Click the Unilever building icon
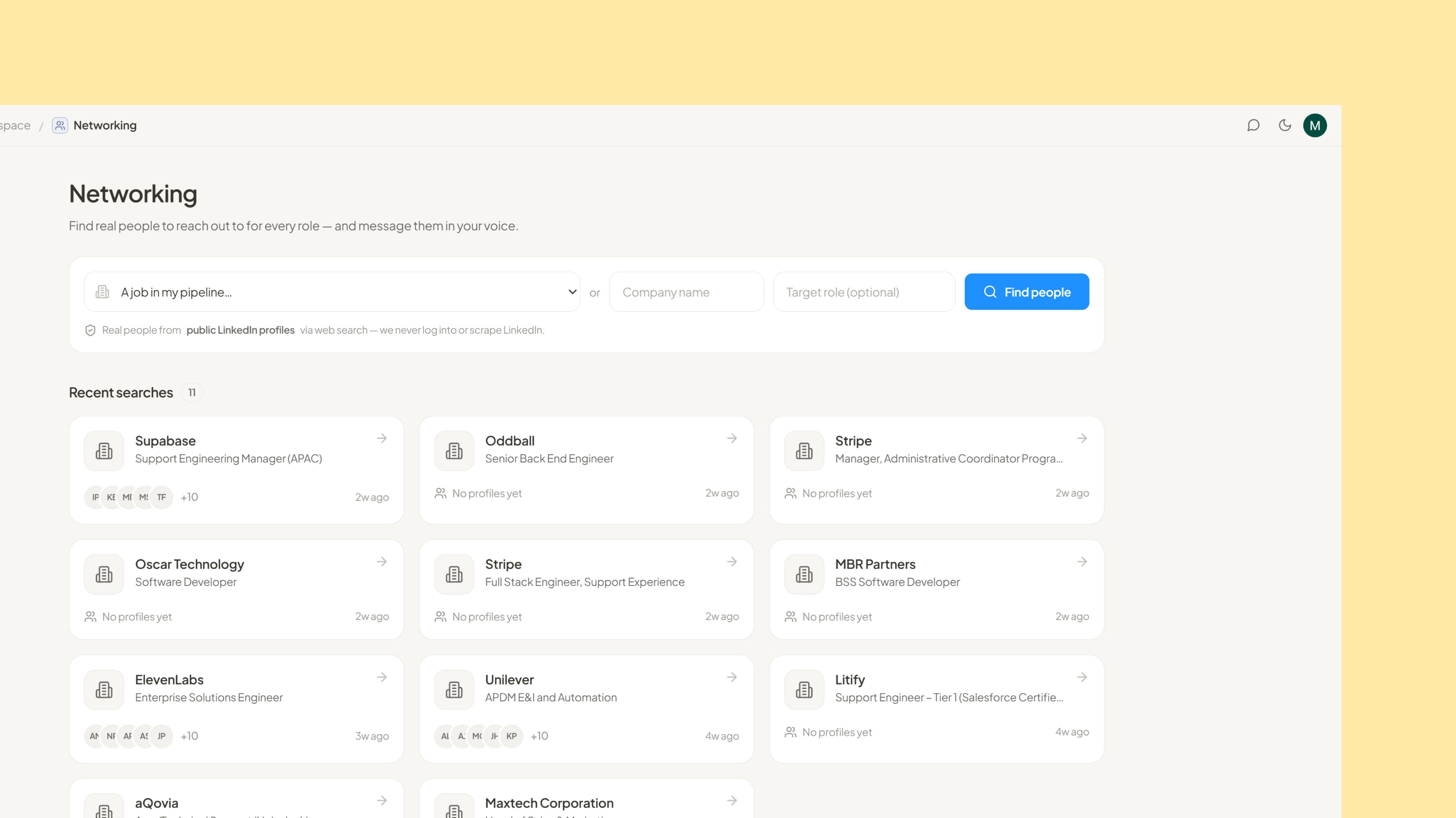This screenshot has width=1456, height=818. tap(454, 690)
